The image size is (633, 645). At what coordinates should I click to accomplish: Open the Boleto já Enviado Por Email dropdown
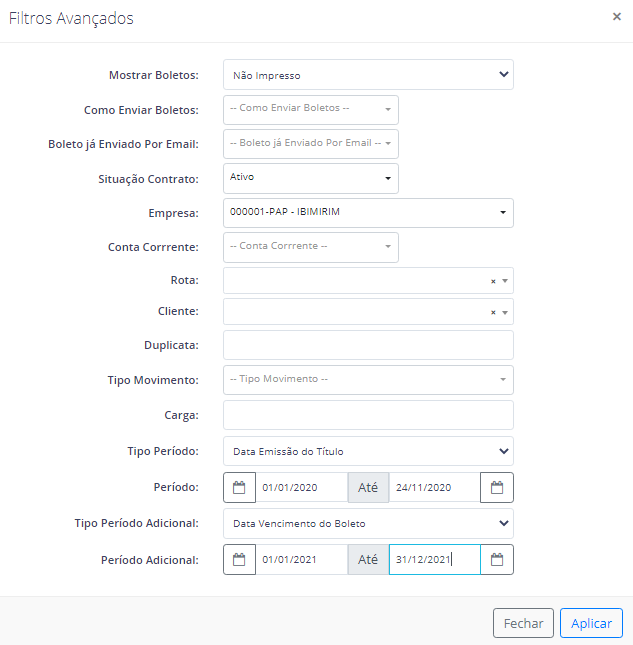(311, 144)
